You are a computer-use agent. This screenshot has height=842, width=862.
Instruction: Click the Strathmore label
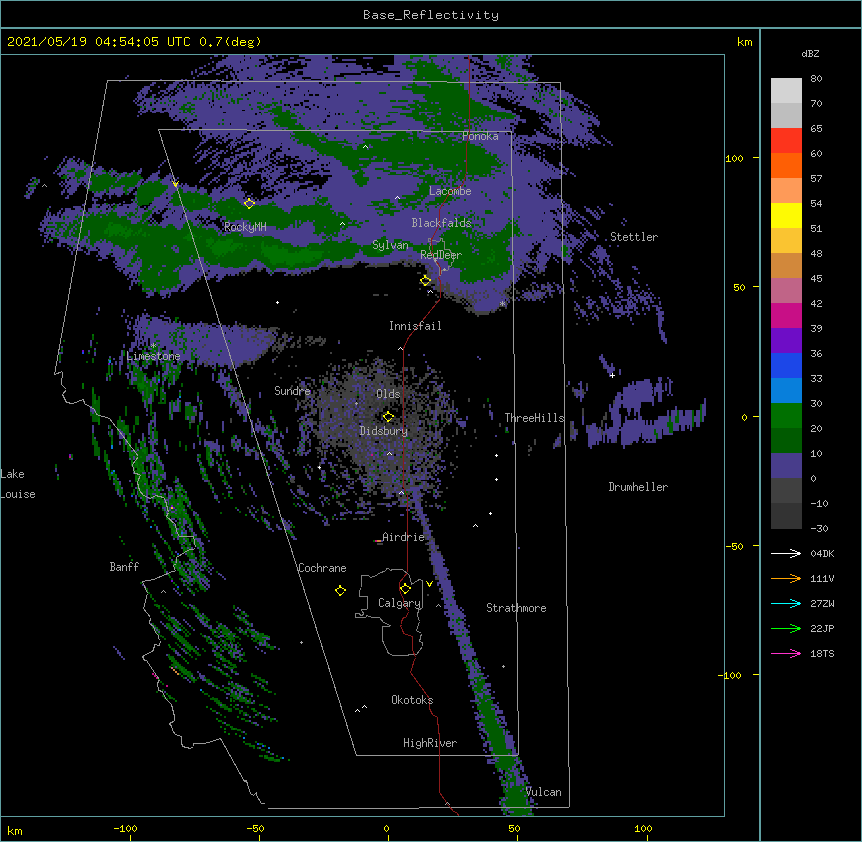tap(516, 608)
